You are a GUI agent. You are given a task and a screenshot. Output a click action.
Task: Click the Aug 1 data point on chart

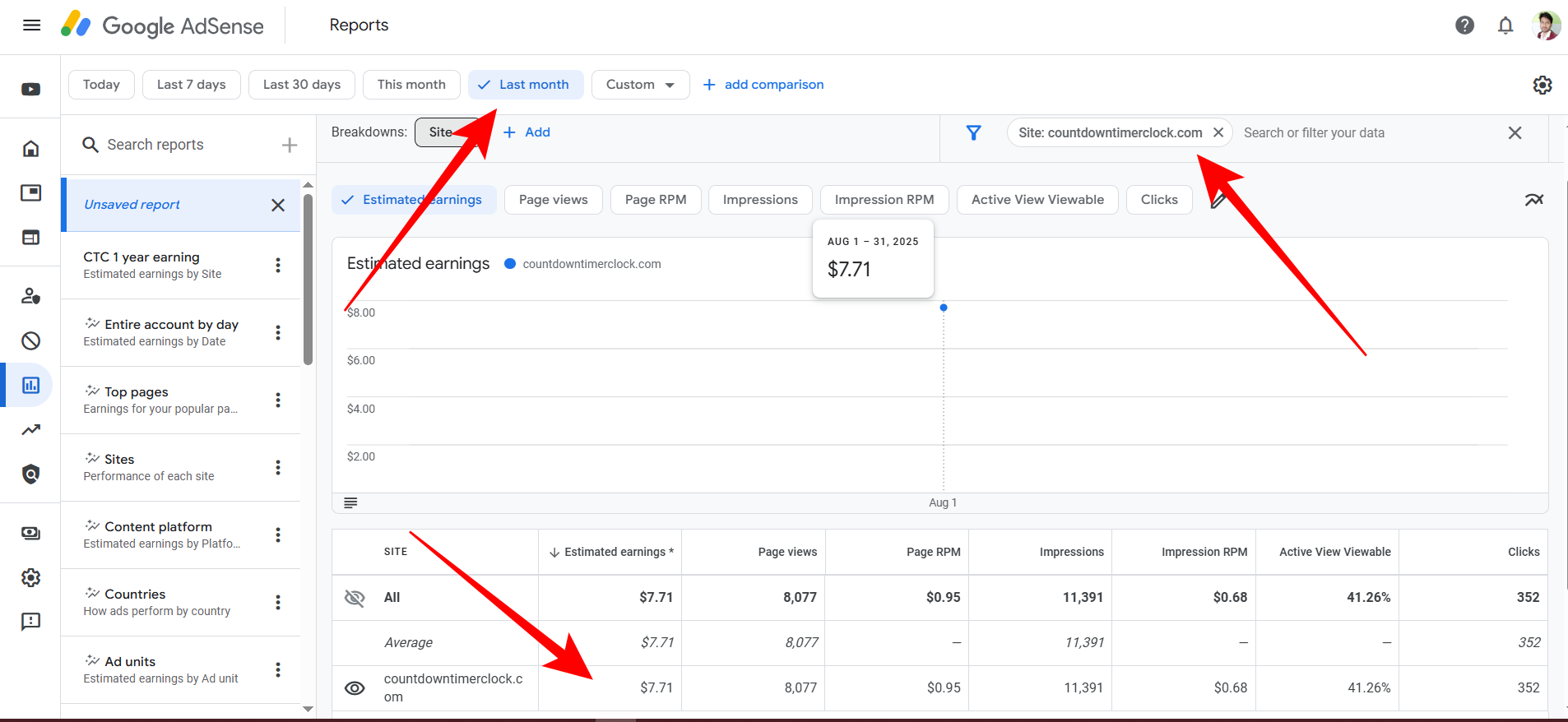pyautogui.click(x=944, y=308)
